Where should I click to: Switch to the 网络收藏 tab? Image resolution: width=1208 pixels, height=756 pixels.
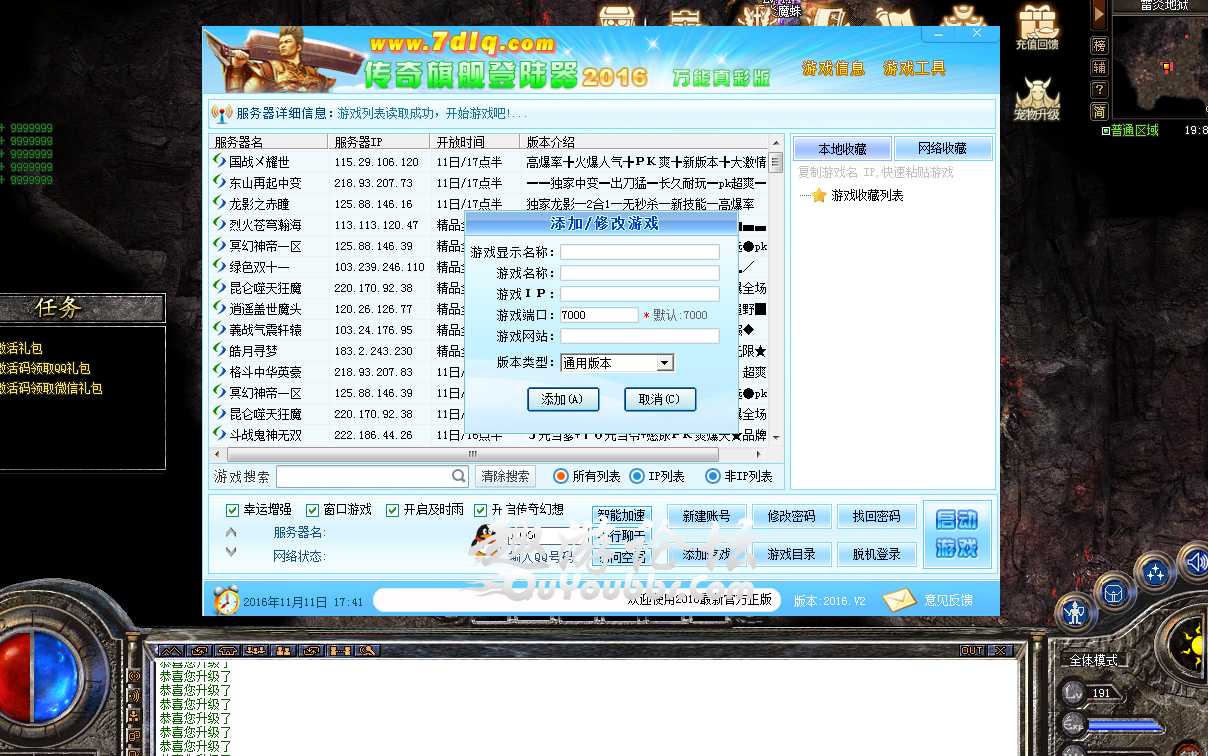[x=943, y=149]
